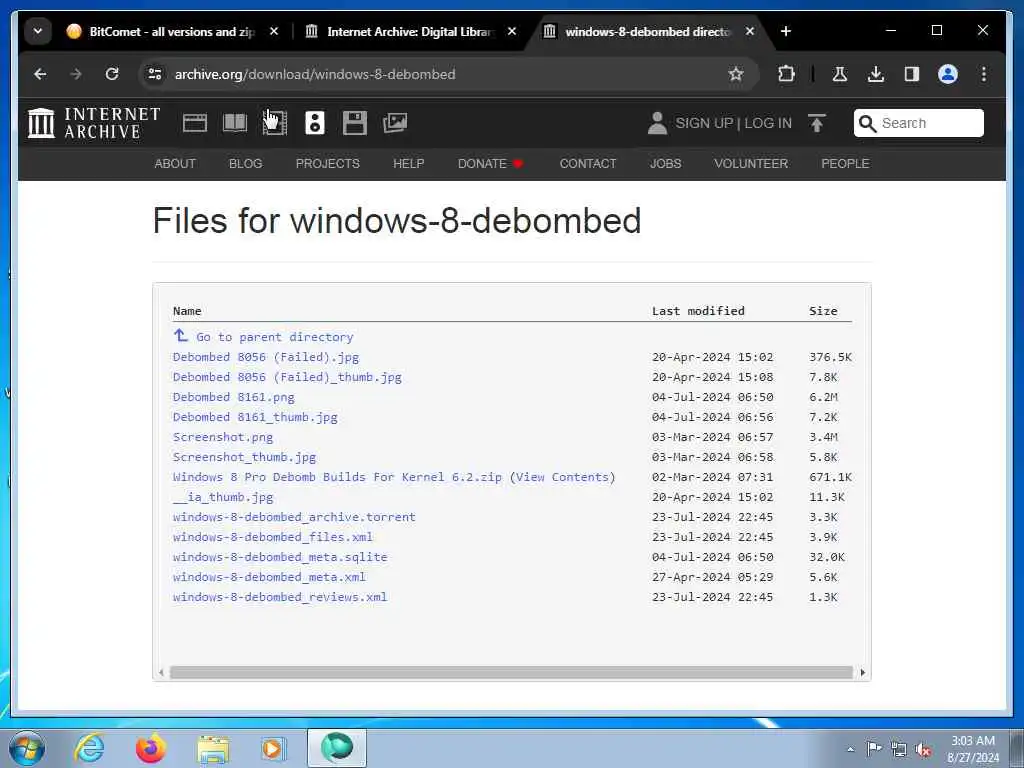This screenshot has width=1024, height=768.
Task: Click the parent directory up-arrow icon
Action: tap(181, 335)
